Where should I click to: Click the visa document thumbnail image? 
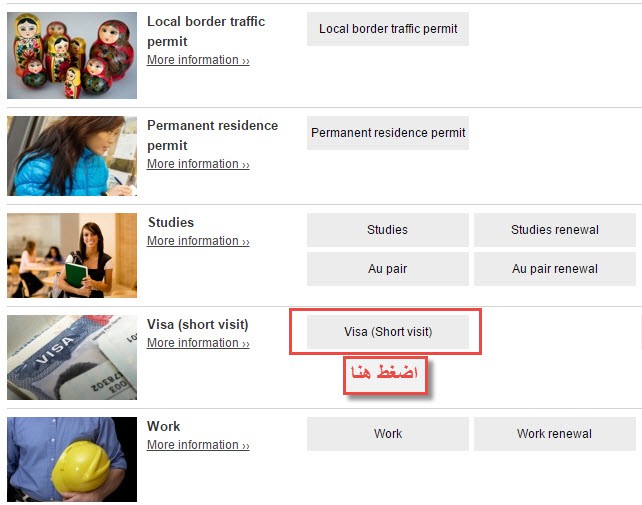click(72, 357)
